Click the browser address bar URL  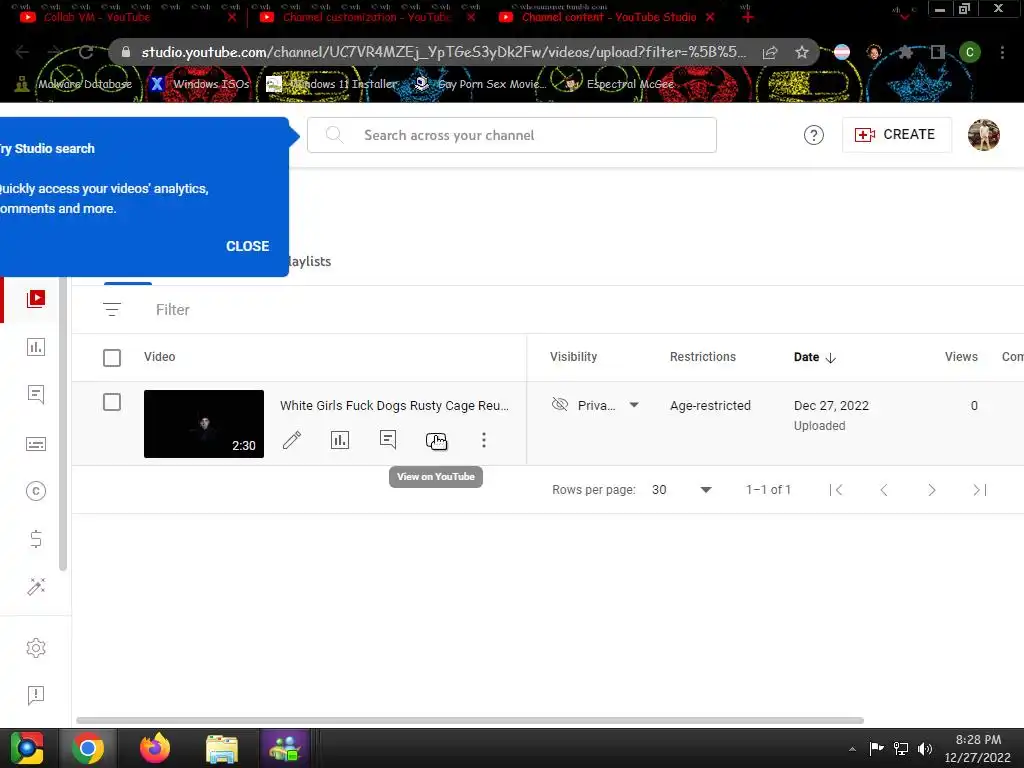coord(443,52)
